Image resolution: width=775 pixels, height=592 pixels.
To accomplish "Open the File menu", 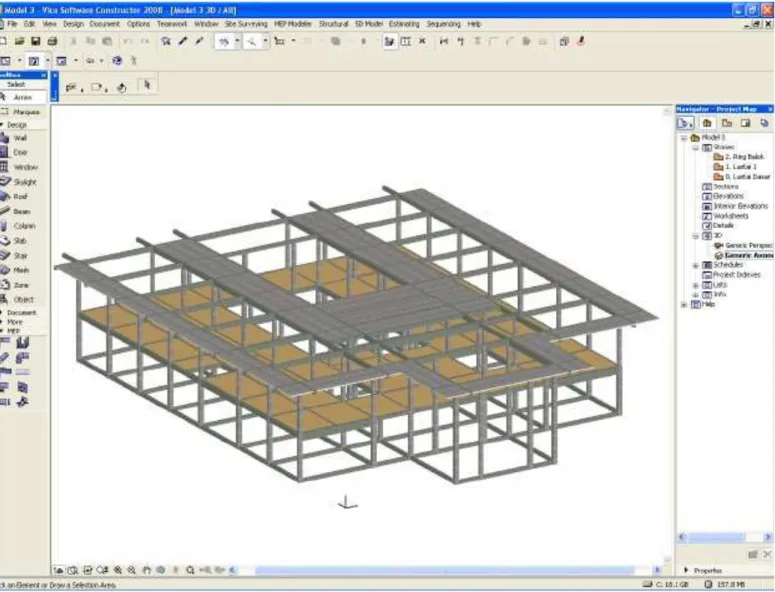I will click(x=12, y=24).
